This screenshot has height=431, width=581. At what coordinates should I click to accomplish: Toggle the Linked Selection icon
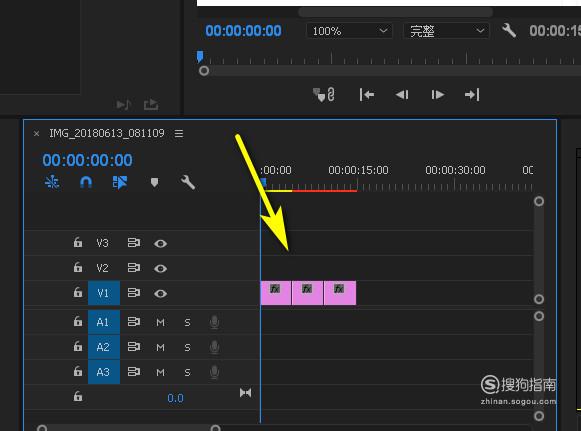(120, 182)
